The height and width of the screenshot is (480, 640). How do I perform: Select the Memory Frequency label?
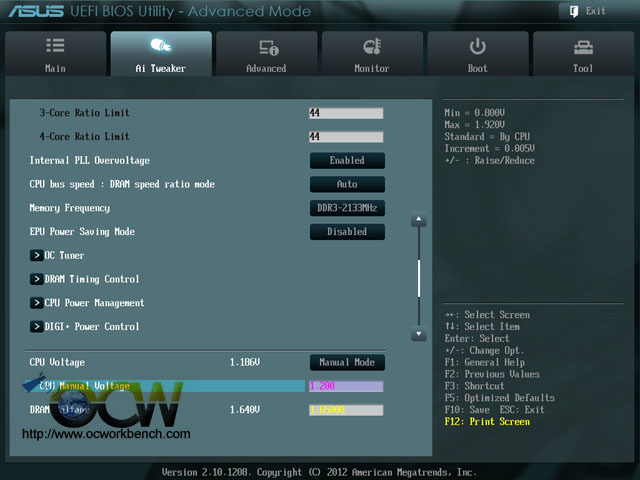(69, 208)
